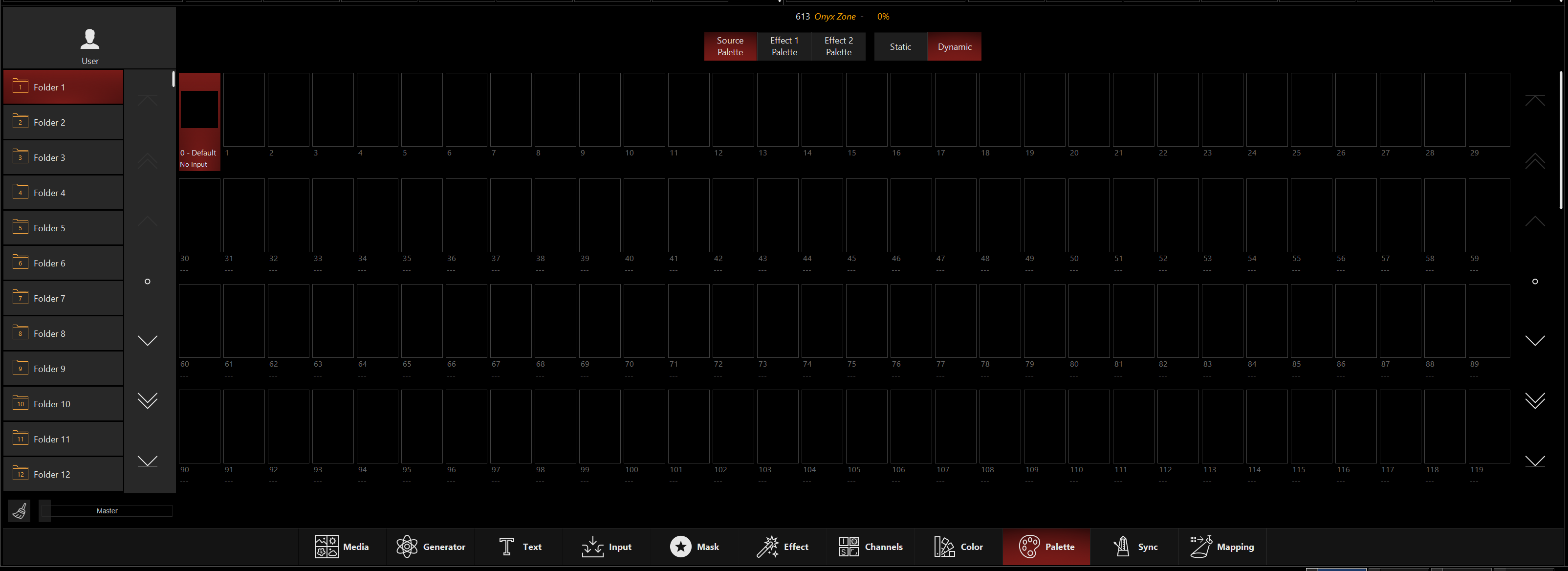Screen dimensions: 1568x571
Task: Folder list single up arrow
Action: tap(147, 221)
